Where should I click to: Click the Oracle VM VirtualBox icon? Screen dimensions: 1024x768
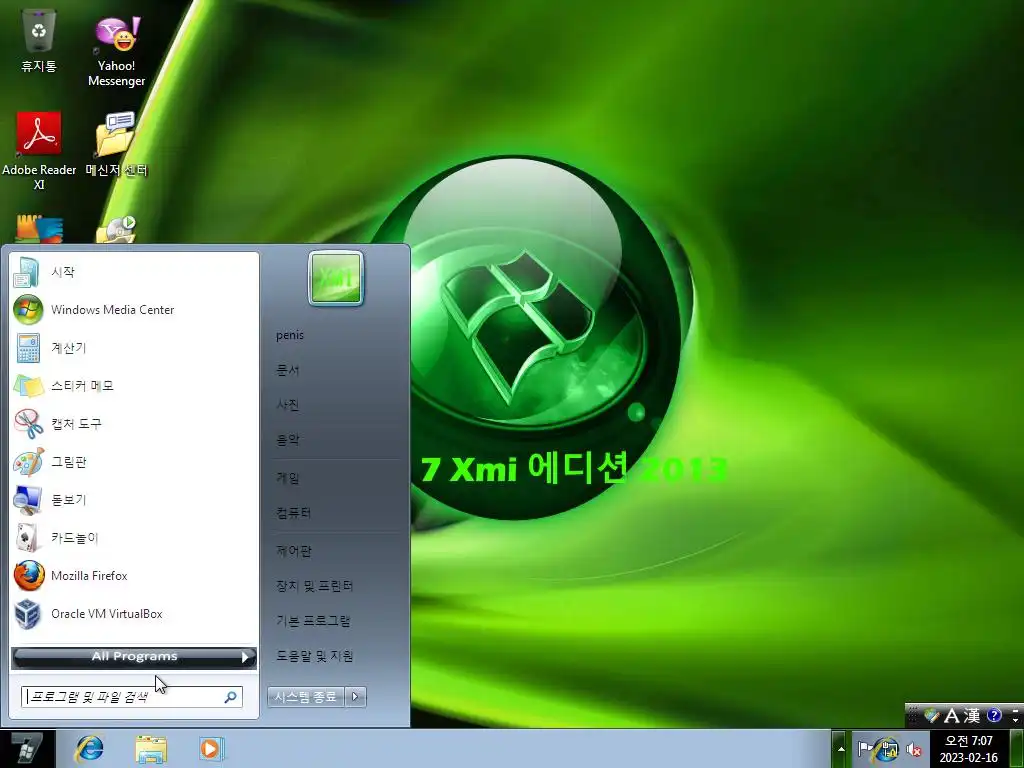pyautogui.click(x=28, y=614)
